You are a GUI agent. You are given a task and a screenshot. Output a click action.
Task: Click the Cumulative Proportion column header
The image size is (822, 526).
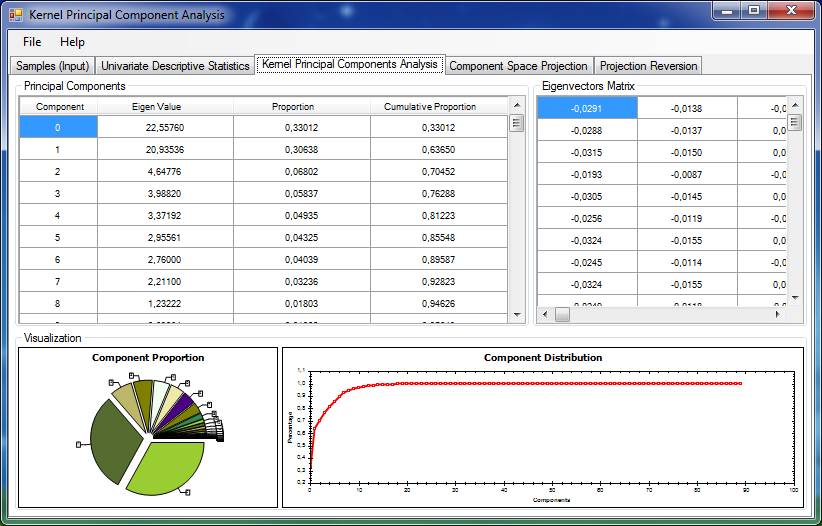430,106
